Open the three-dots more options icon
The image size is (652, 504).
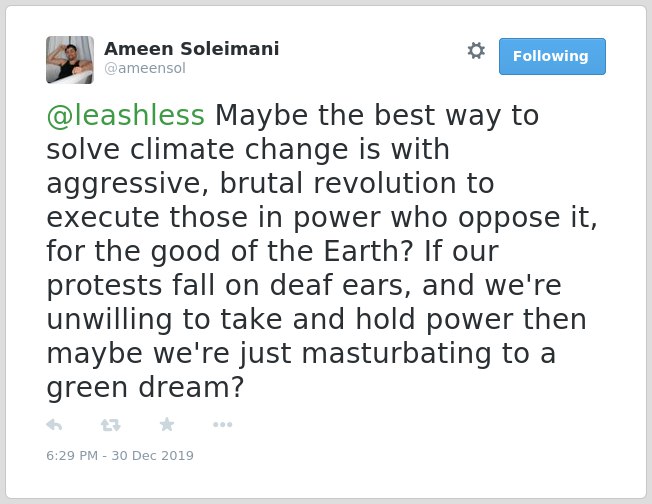(222, 425)
